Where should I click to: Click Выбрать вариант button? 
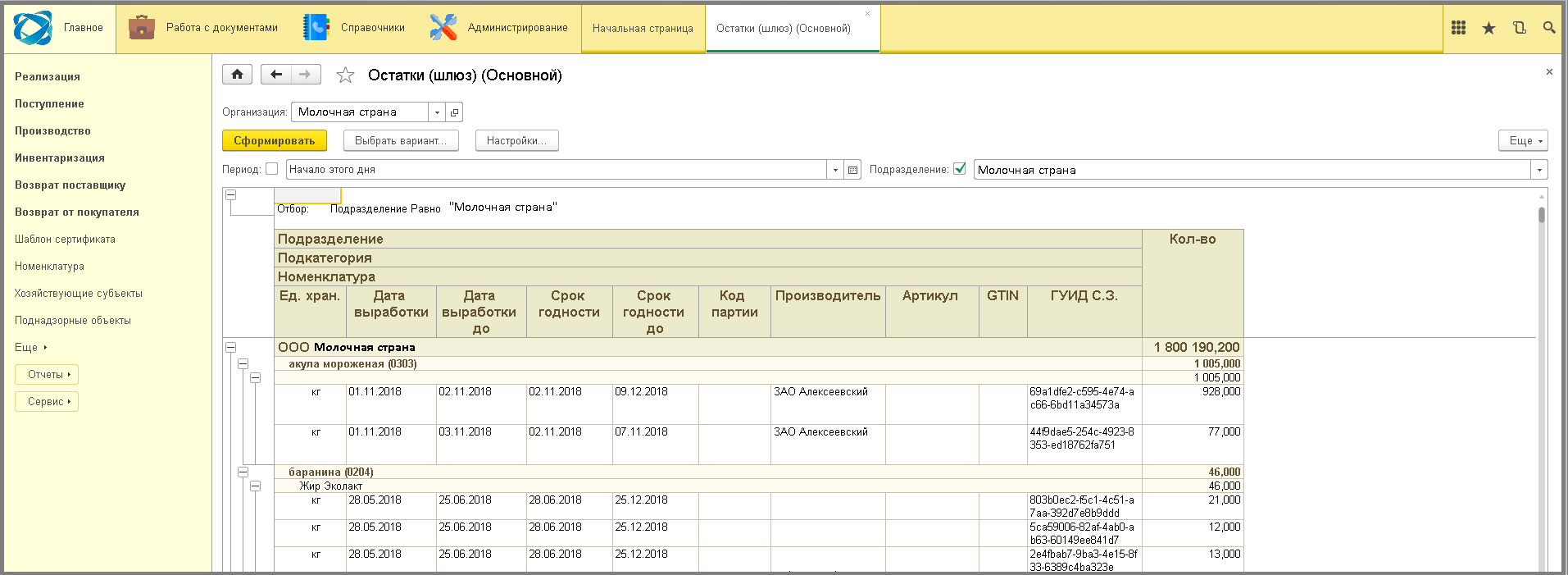(x=401, y=140)
